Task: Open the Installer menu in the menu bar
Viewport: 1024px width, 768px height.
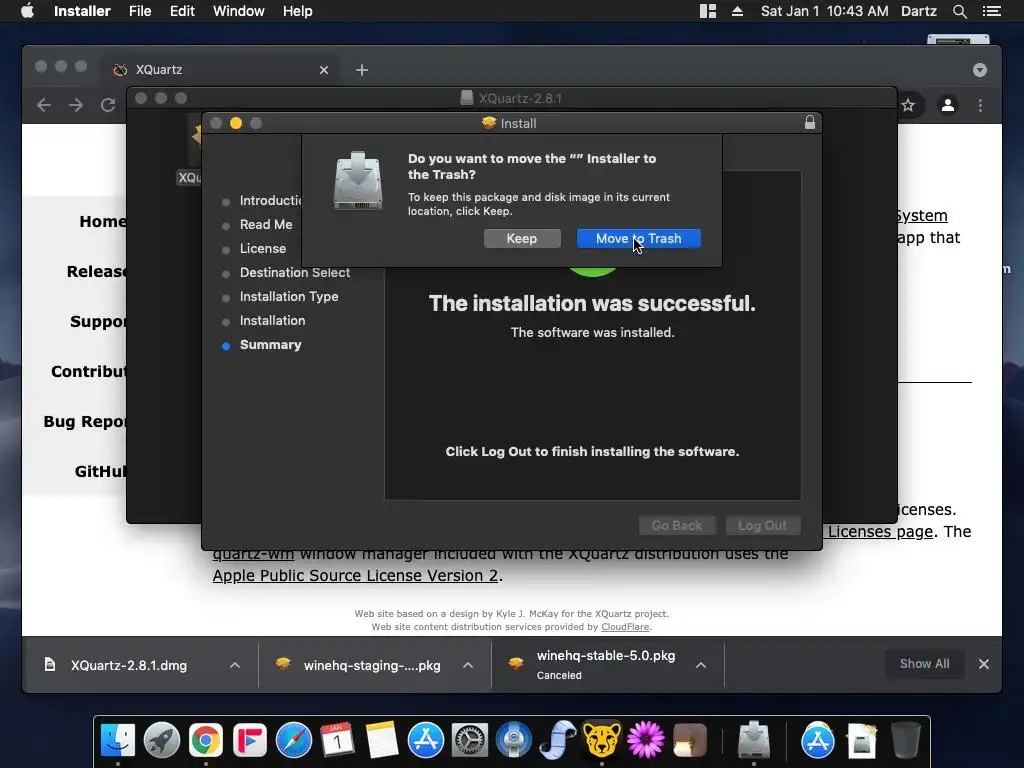Action: tap(82, 11)
